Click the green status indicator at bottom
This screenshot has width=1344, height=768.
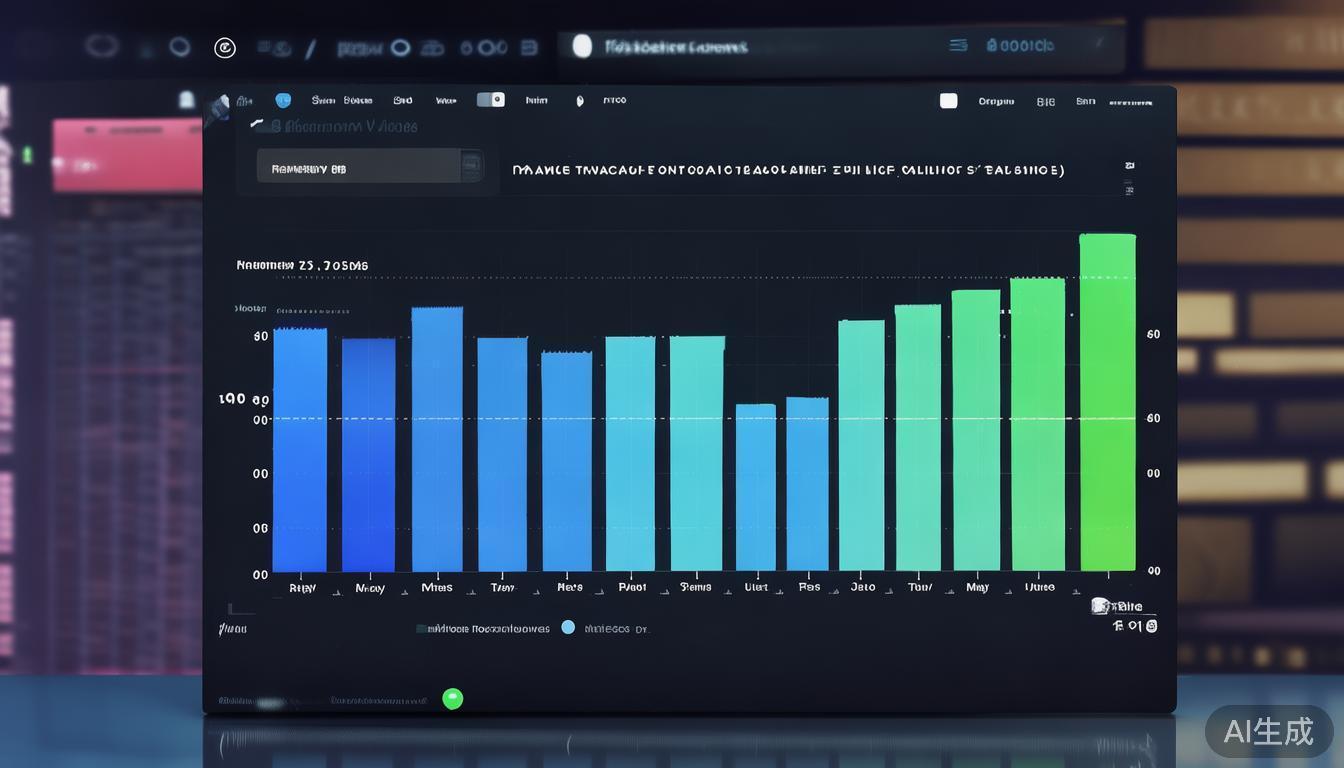coord(452,698)
